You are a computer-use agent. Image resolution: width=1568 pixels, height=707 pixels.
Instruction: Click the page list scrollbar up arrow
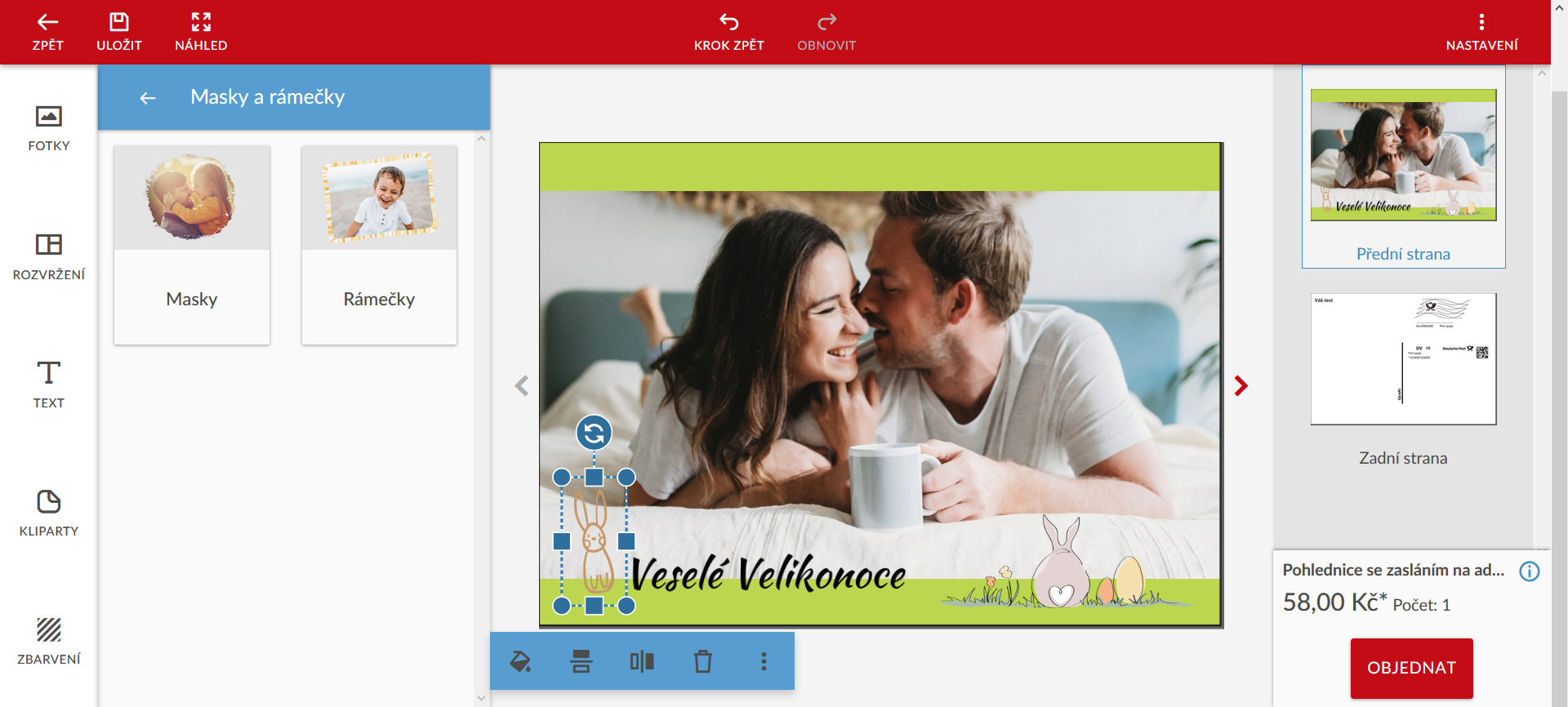[1542, 73]
